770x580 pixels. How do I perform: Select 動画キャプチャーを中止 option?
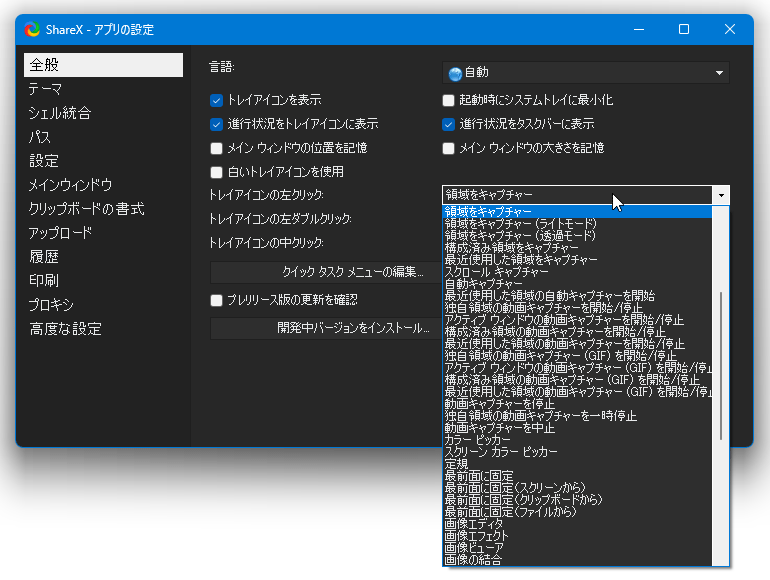(x=577, y=428)
